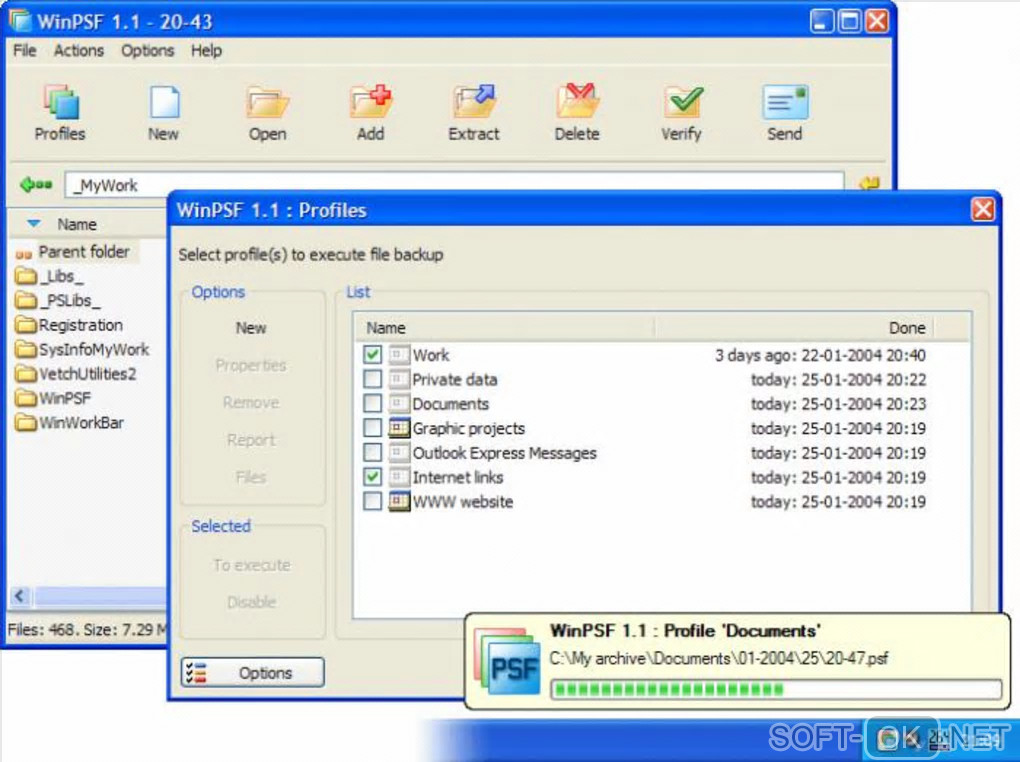
Task: Open the Actions menu
Action: tap(79, 51)
